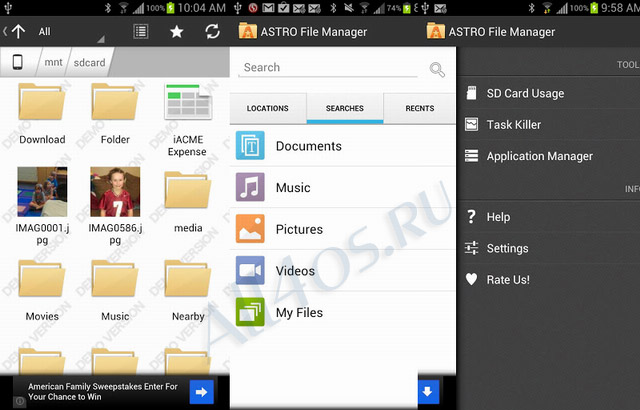Screen dimensions: 640x410
Task: Tap the Videos camera icon
Action: pyautogui.click(x=250, y=270)
